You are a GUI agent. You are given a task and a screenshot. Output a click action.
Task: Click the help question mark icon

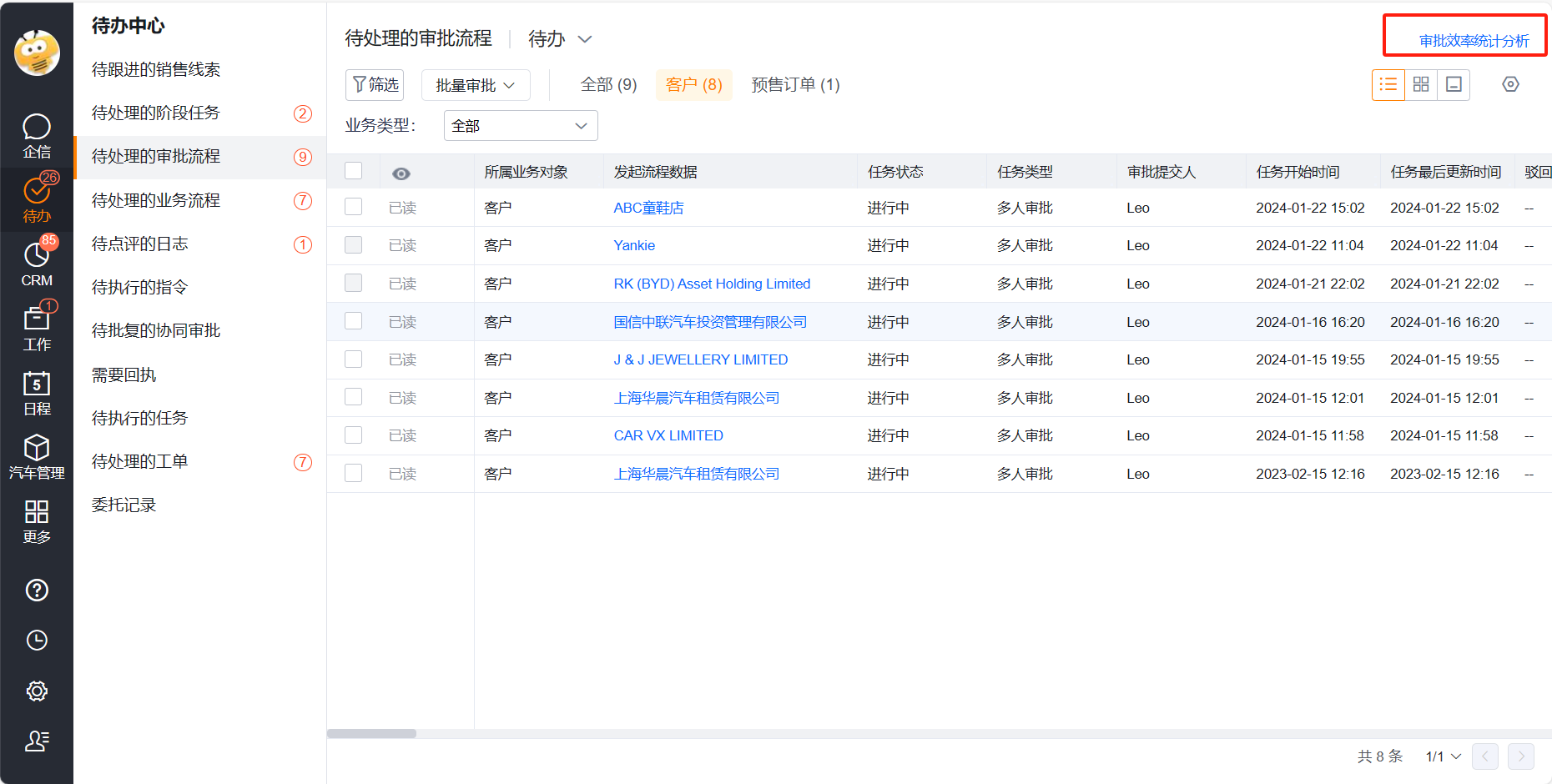[x=37, y=591]
